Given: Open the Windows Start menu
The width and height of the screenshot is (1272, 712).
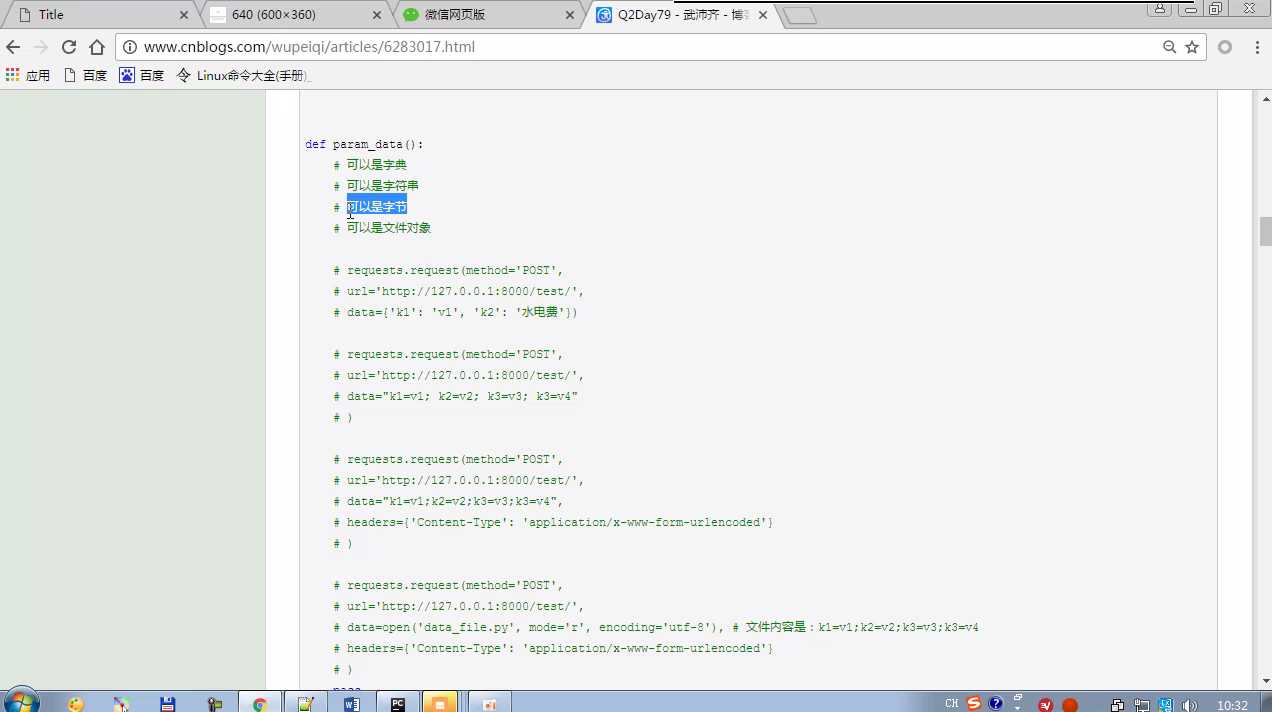Looking at the screenshot, I should click(21, 702).
